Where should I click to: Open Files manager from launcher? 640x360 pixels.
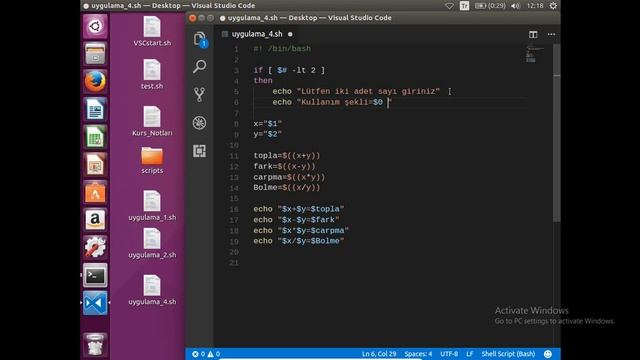pyautogui.click(x=95, y=53)
